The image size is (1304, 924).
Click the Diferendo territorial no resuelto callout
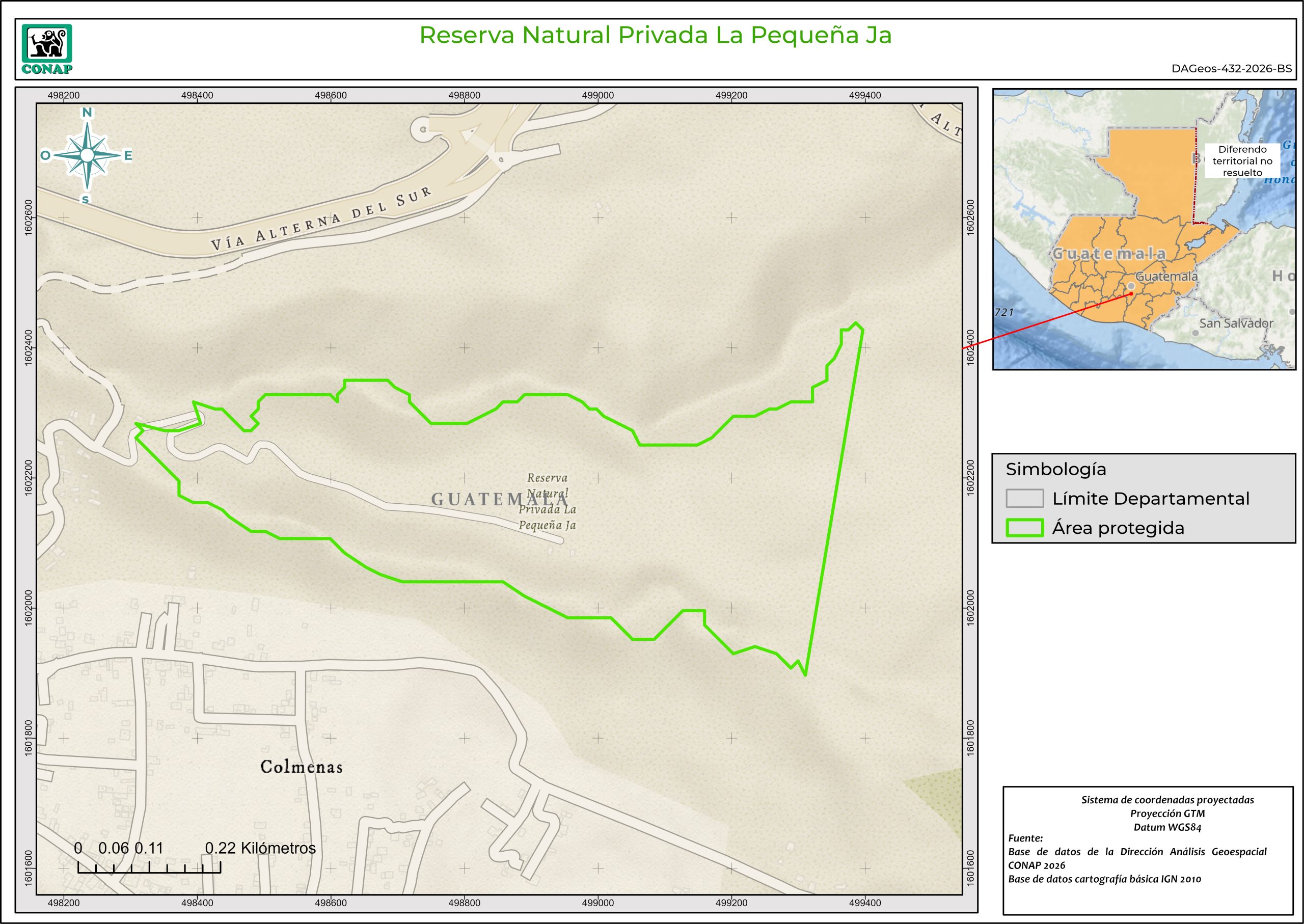[1242, 161]
